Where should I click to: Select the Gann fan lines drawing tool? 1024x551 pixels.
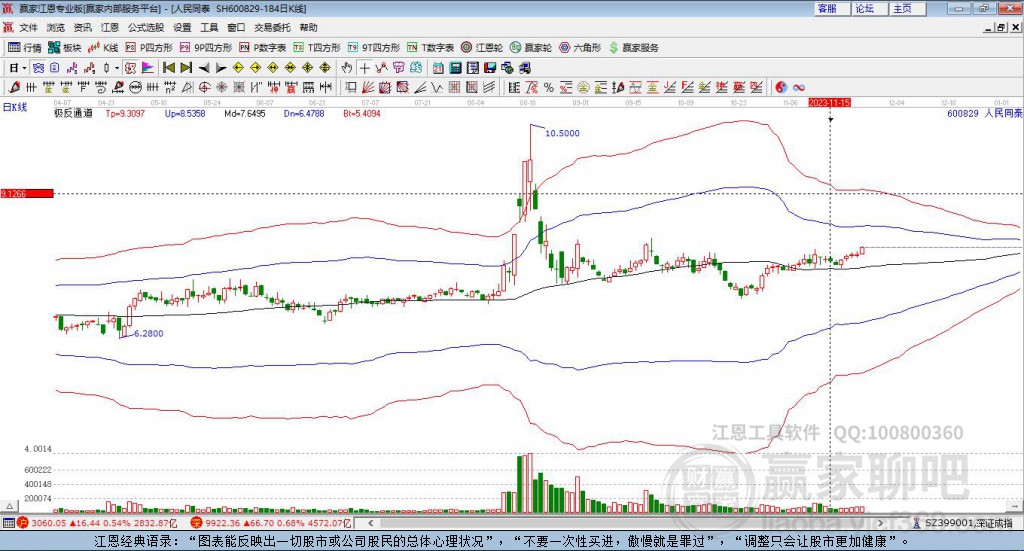[367, 87]
